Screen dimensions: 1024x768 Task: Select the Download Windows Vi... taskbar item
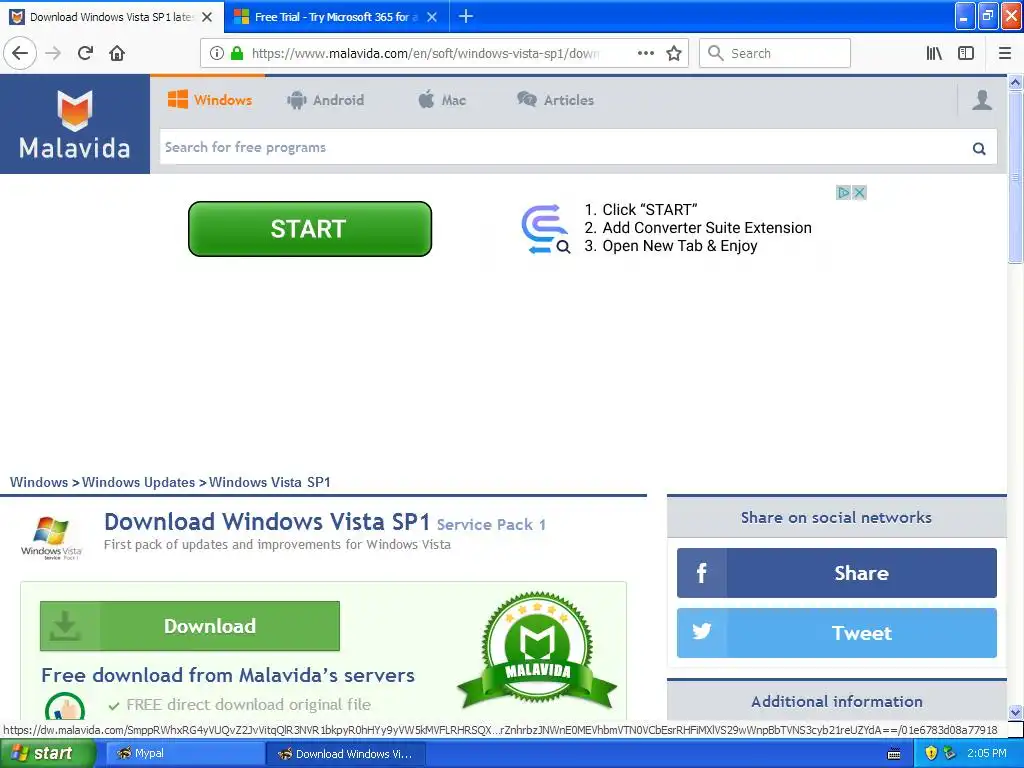(x=346, y=753)
